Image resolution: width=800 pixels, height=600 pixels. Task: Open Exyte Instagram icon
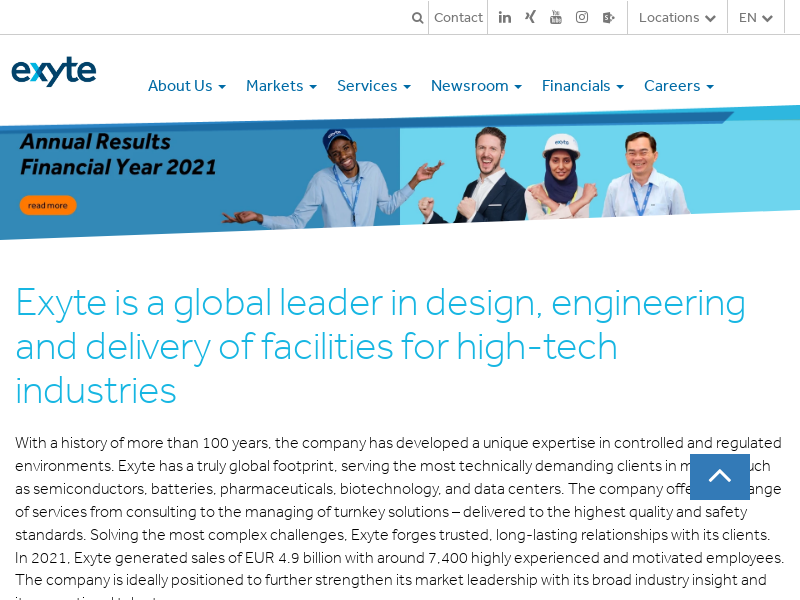pos(582,17)
